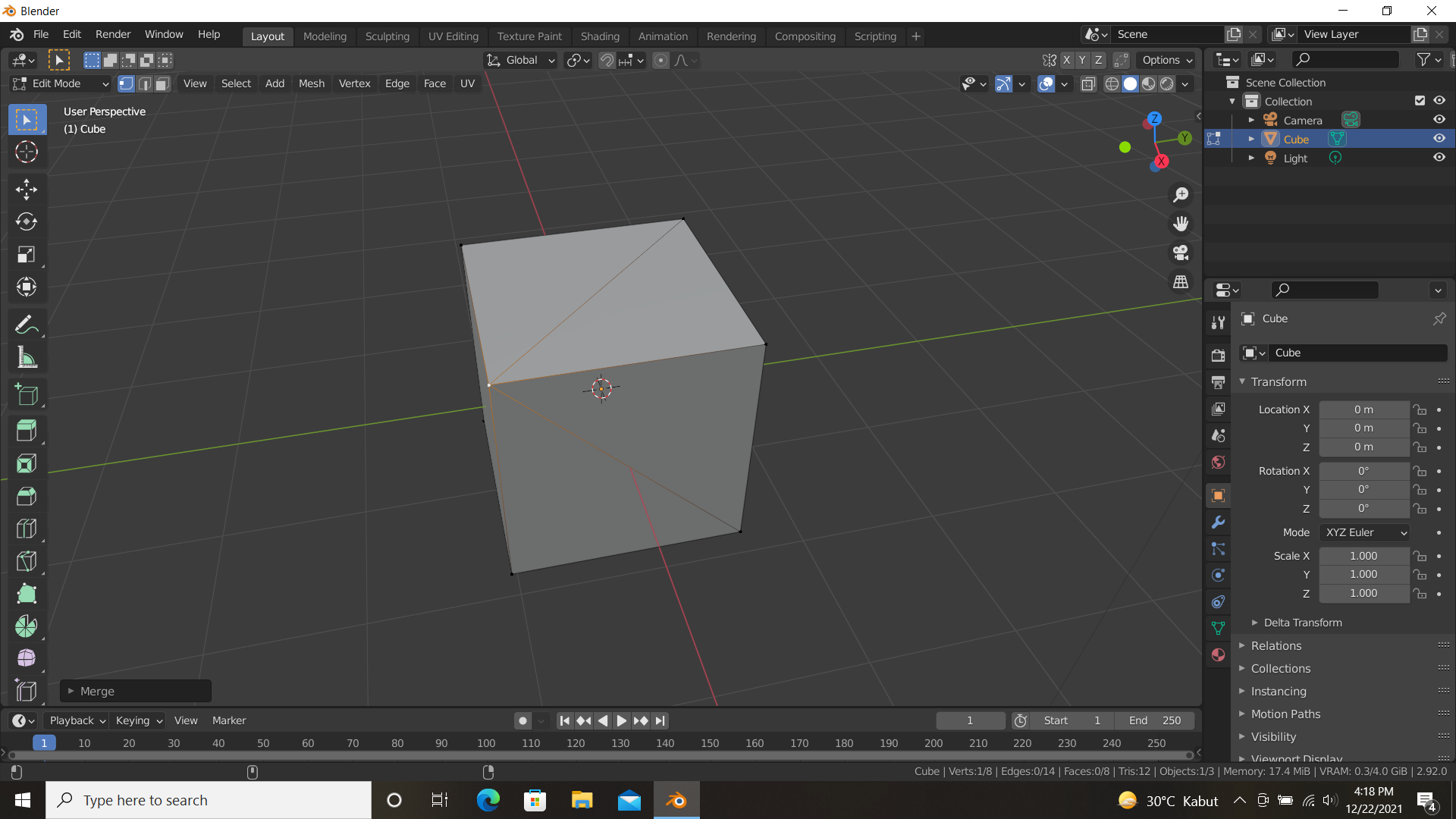The image size is (1456, 819).
Task: Click the outliner search field
Action: click(1345, 59)
